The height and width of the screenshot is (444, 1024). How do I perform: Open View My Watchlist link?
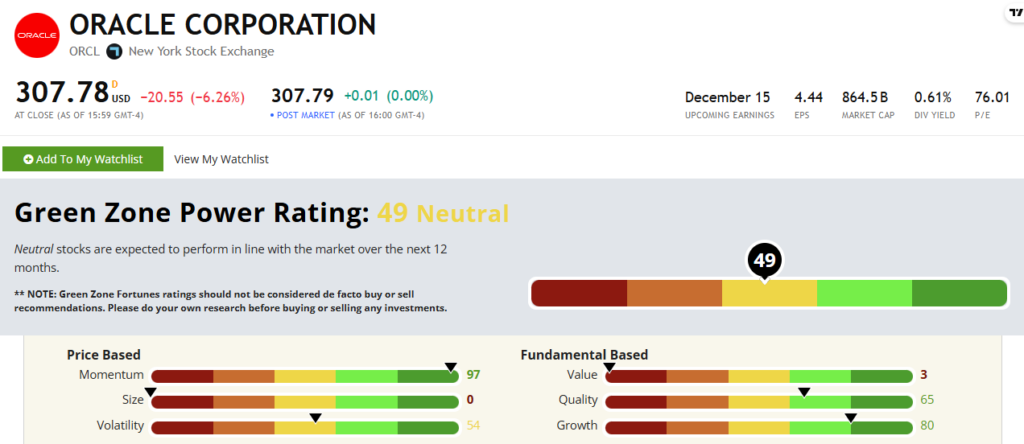click(221, 159)
